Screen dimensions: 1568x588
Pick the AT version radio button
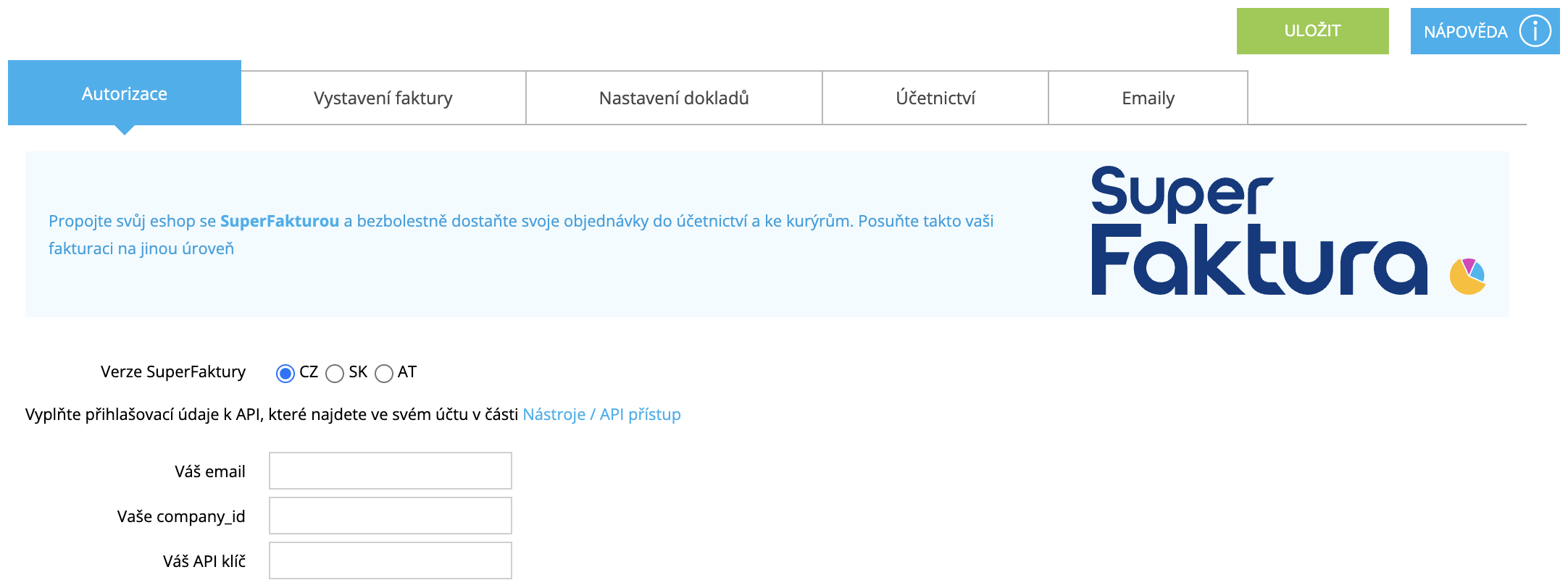384,373
